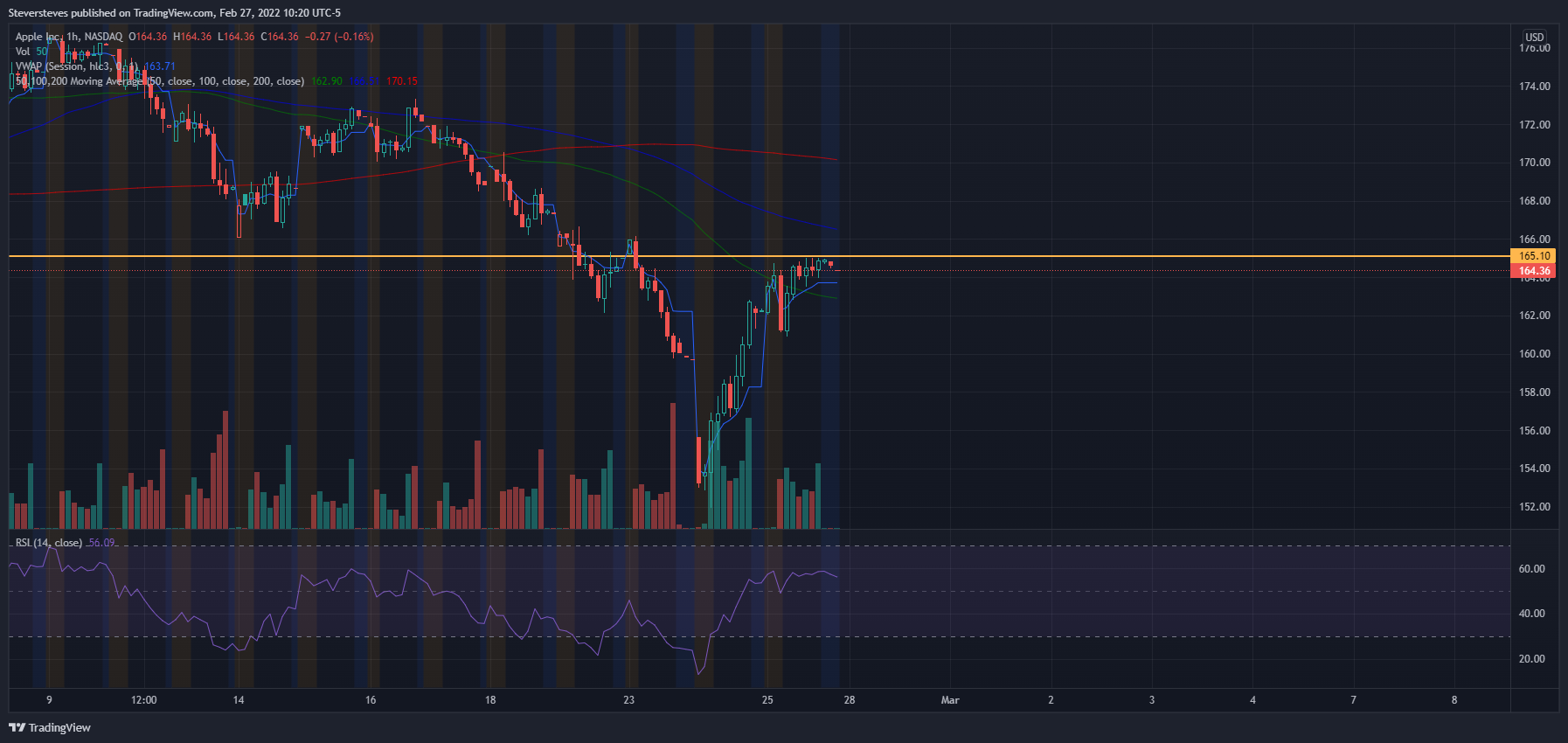This screenshot has width=1568, height=743.
Task: Click the 14 date on time axis
Action: tap(239, 700)
